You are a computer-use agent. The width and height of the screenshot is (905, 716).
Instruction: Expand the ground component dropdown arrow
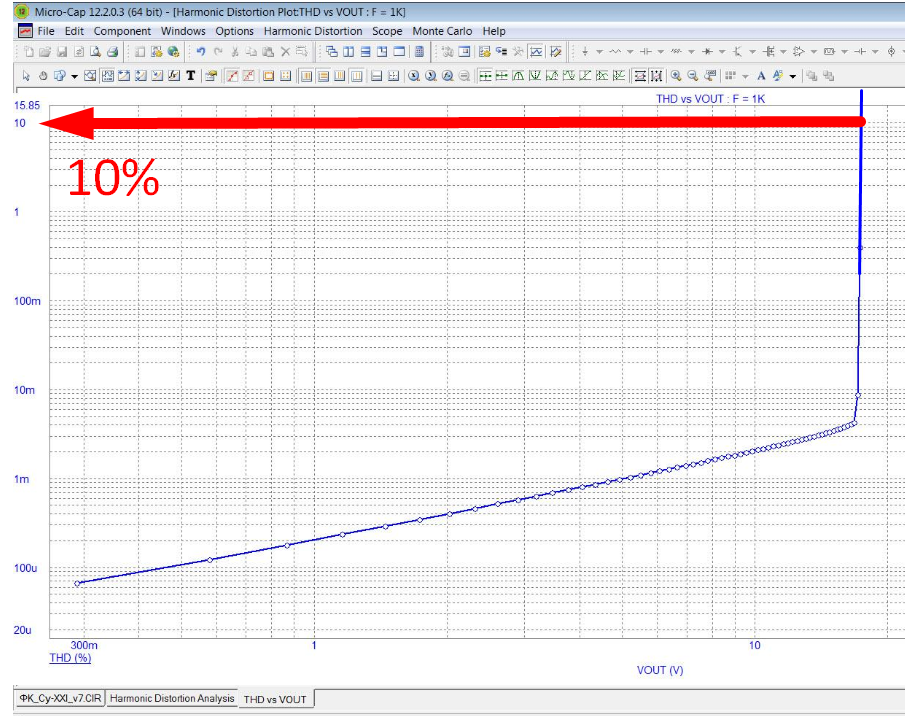click(x=600, y=52)
